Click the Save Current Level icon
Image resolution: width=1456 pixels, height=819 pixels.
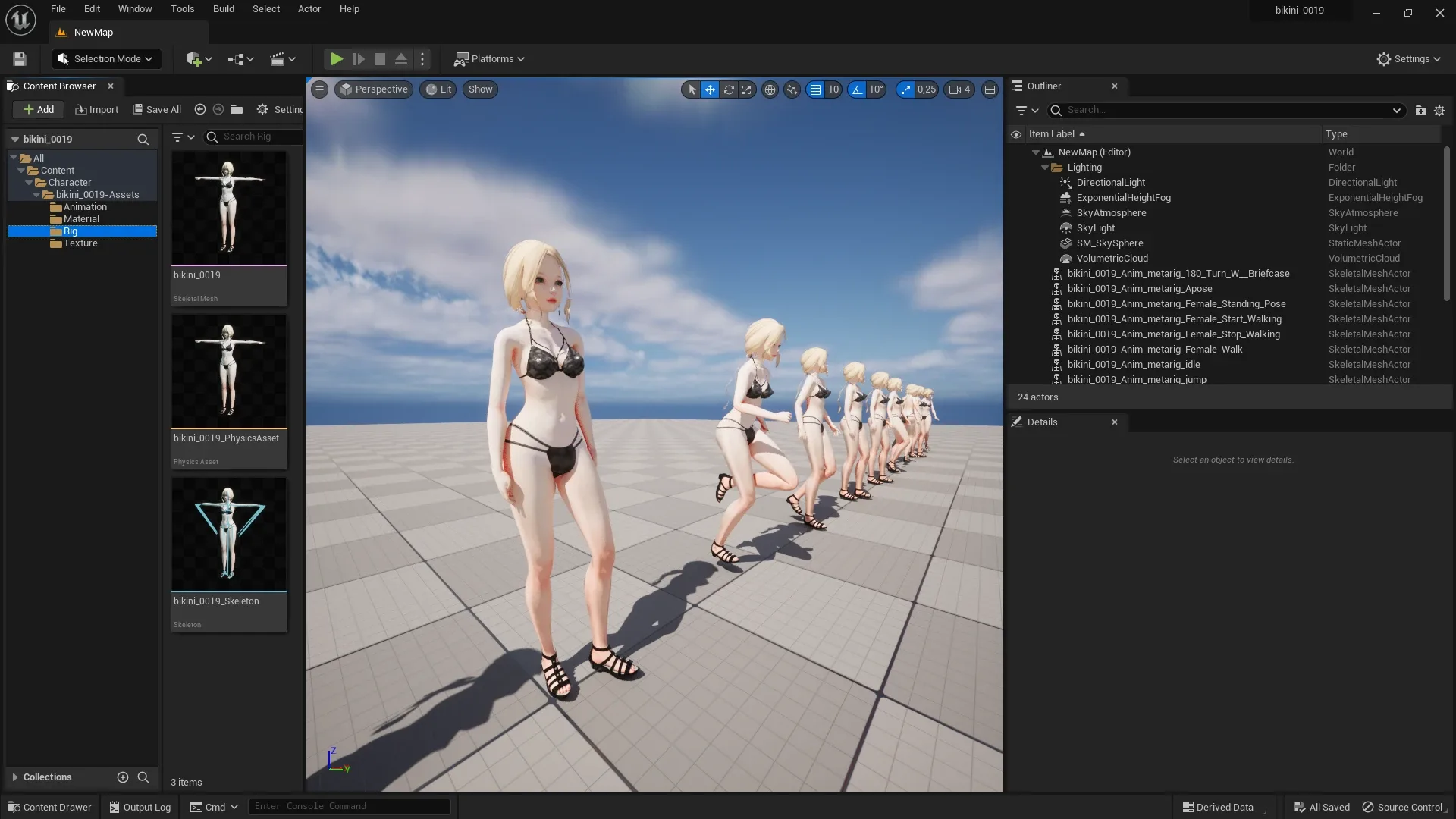(x=19, y=58)
